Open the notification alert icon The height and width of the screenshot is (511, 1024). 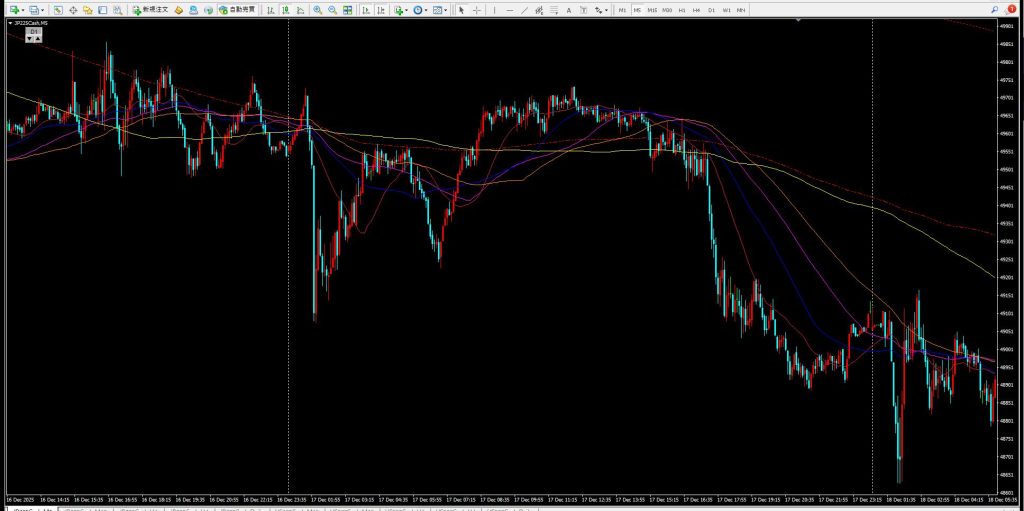click(x=1011, y=9)
